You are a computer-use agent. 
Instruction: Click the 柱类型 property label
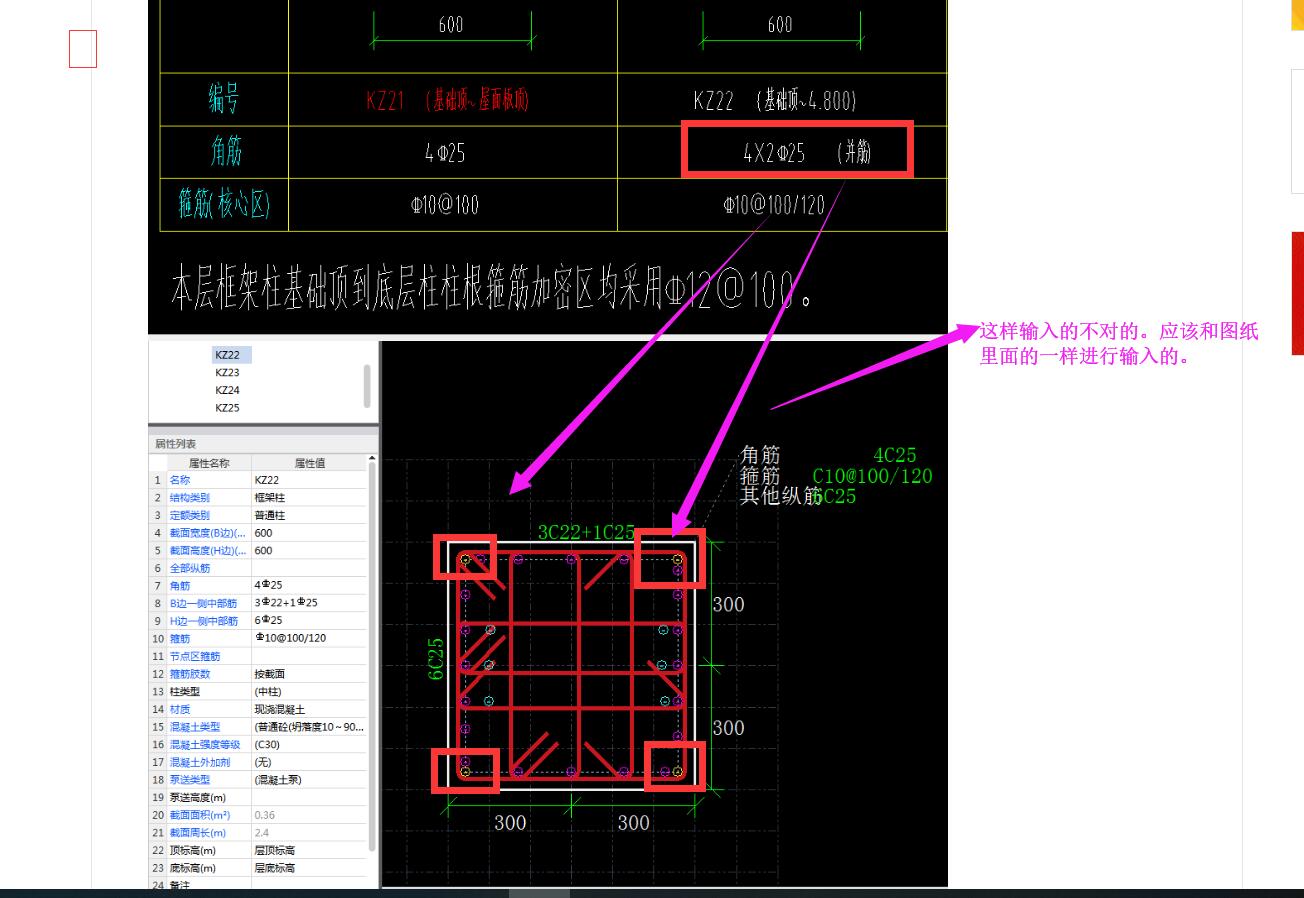pos(185,692)
